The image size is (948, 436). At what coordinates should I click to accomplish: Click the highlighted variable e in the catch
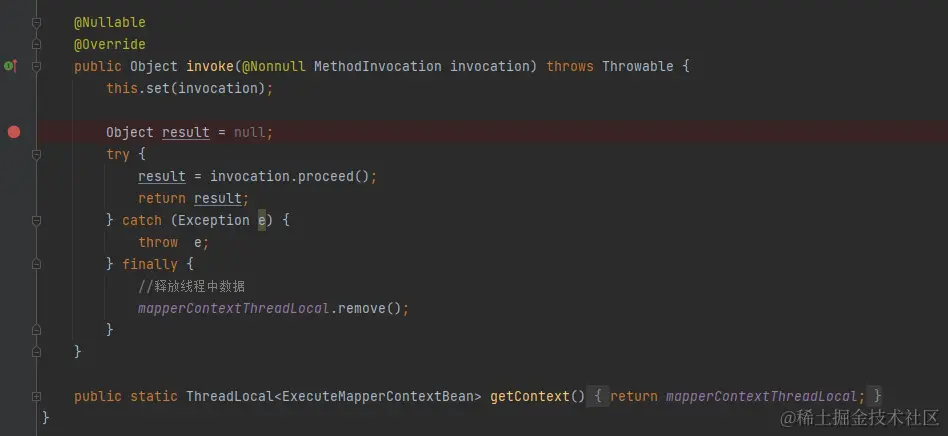pos(262,220)
